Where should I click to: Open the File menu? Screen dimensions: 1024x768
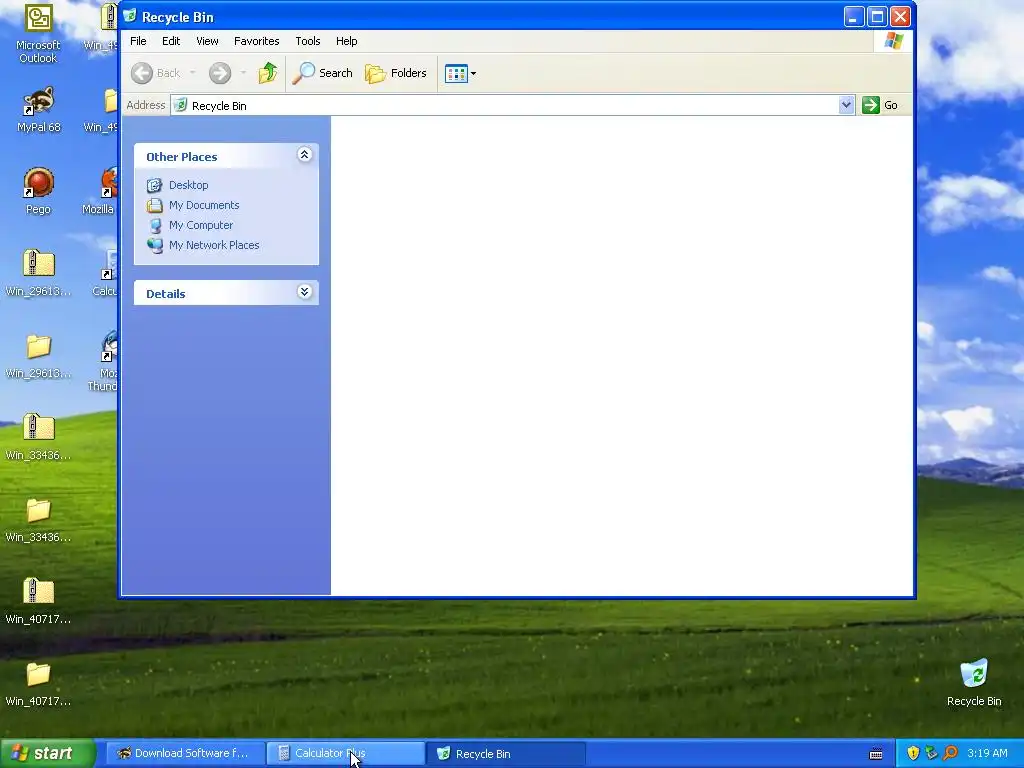click(x=138, y=41)
